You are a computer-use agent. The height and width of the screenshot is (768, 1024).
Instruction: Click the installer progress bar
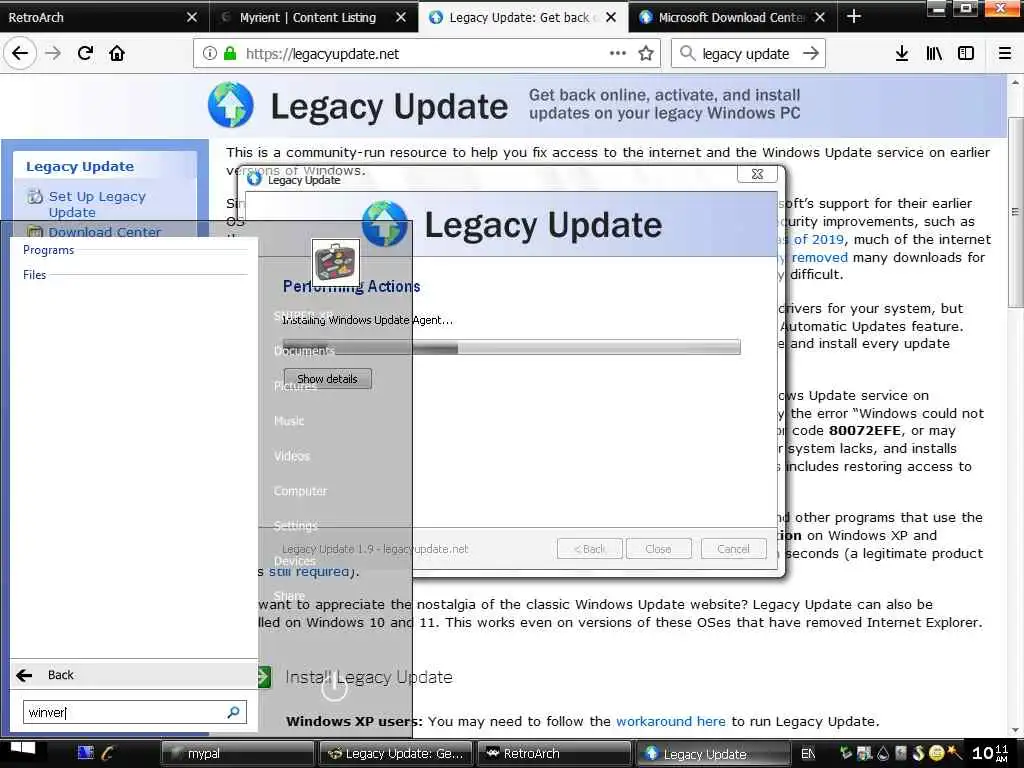(511, 347)
